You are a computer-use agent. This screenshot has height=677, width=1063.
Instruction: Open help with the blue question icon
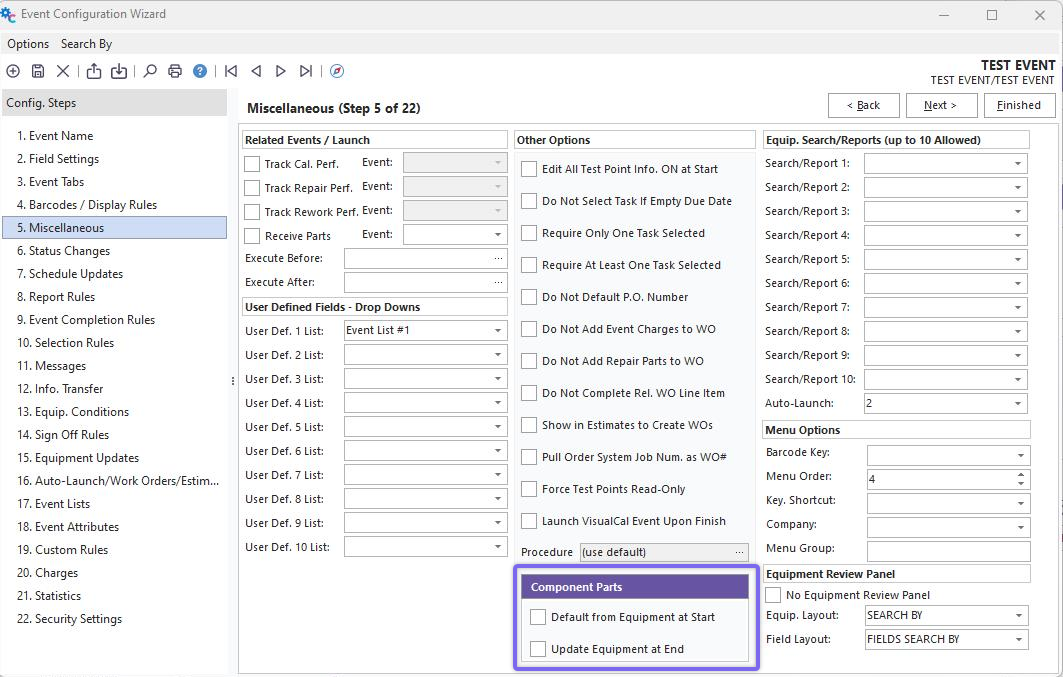[x=200, y=71]
